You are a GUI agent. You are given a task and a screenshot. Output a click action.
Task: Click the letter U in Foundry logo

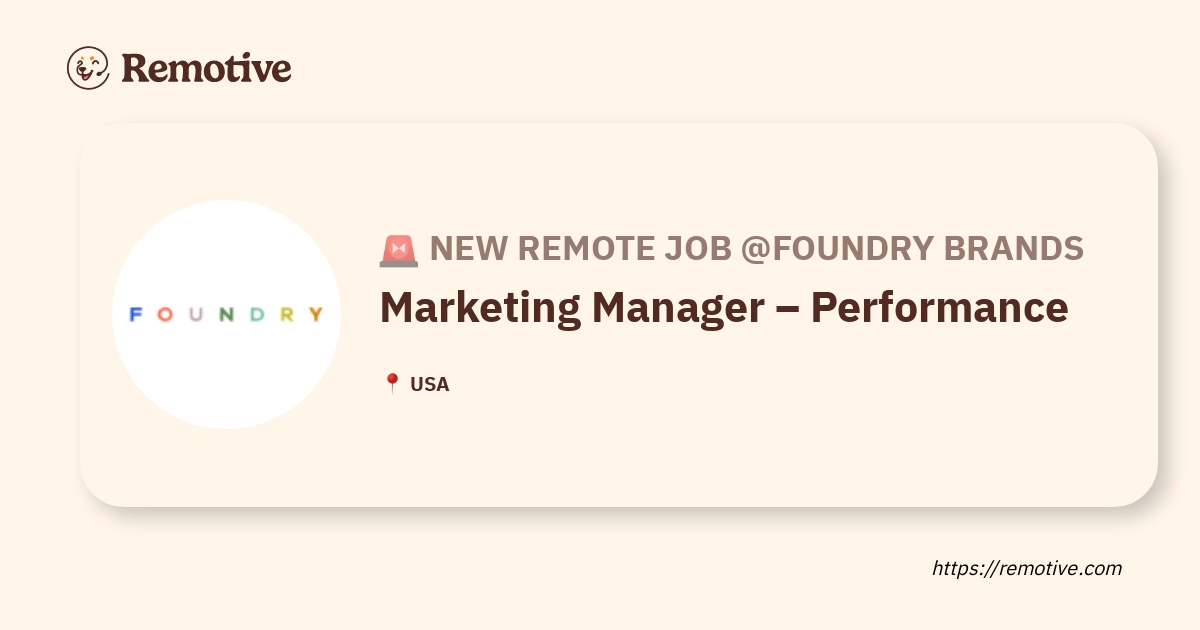(196, 315)
